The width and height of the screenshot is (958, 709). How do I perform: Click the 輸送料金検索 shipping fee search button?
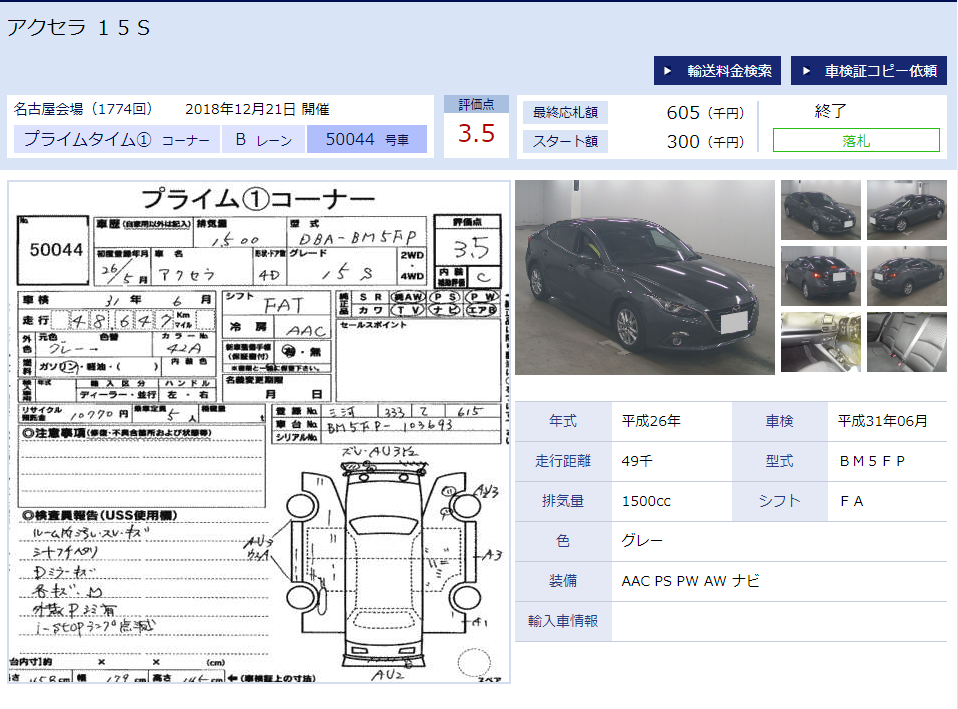(719, 71)
